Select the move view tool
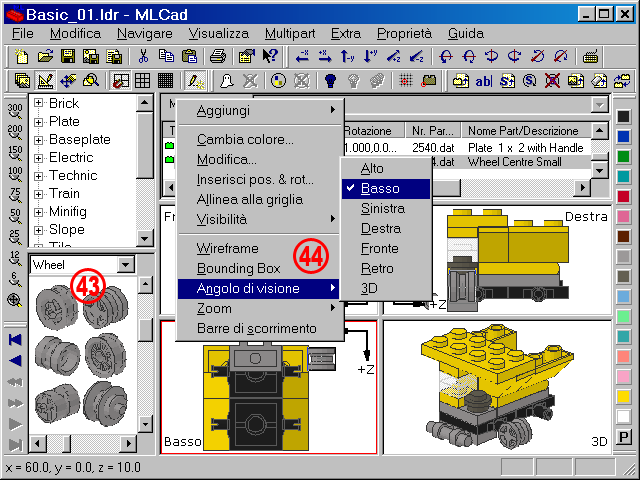640x480 pixels. pyautogui.click(x=68, y=80)
